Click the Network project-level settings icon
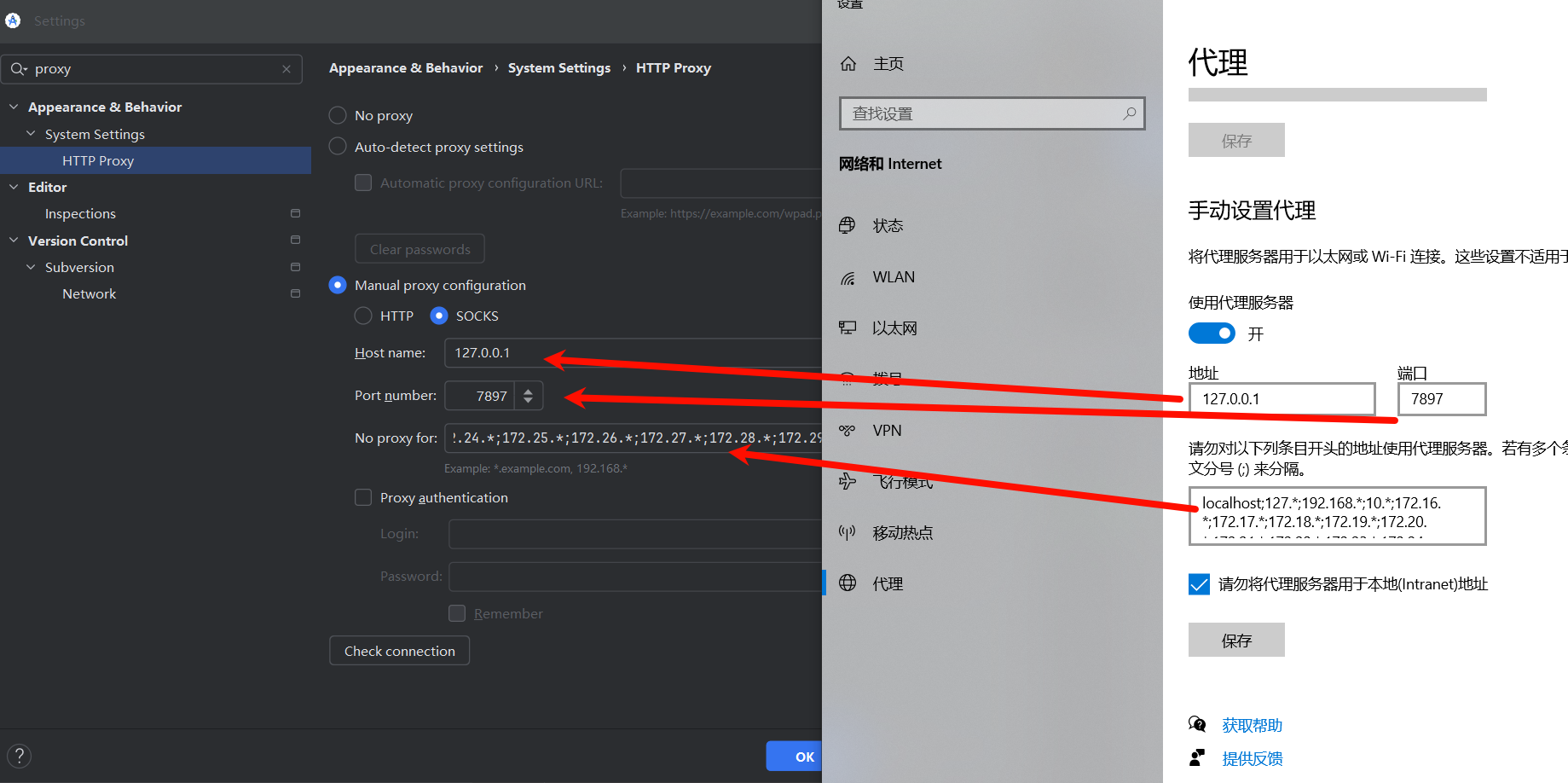The image size is (1568, 783). (x=295, y=293)
